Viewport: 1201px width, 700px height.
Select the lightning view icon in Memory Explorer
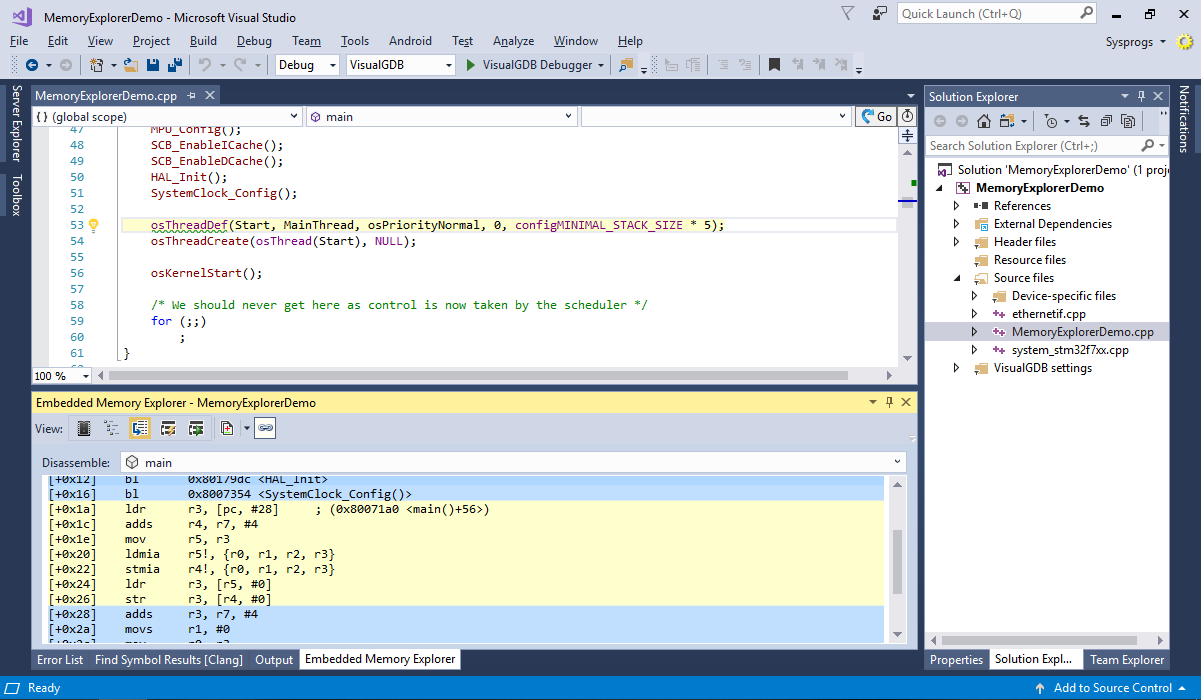169,428
